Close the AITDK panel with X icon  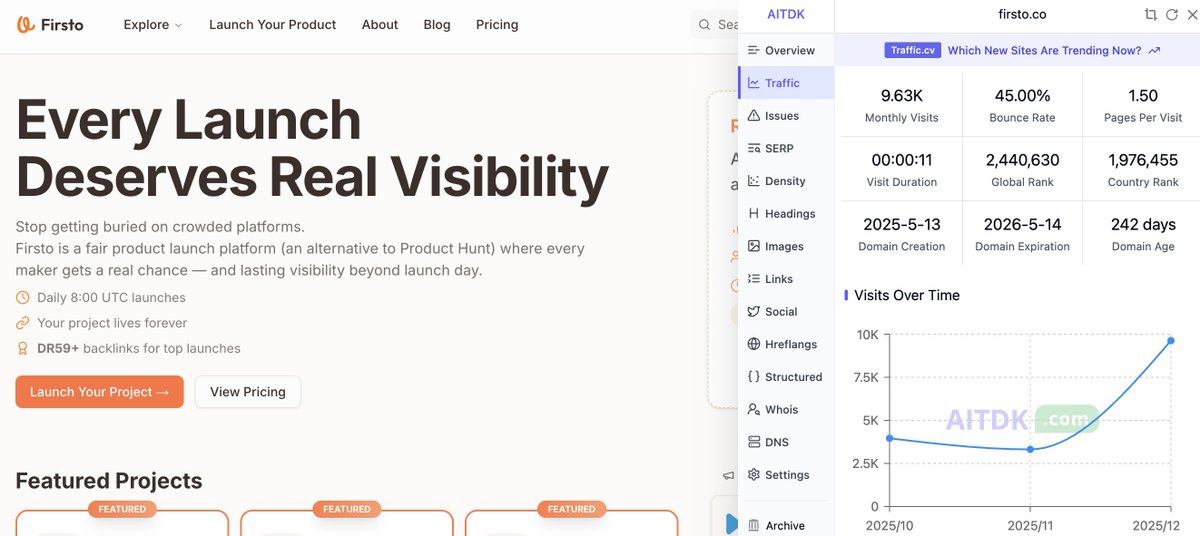[x=1191, y=15]
